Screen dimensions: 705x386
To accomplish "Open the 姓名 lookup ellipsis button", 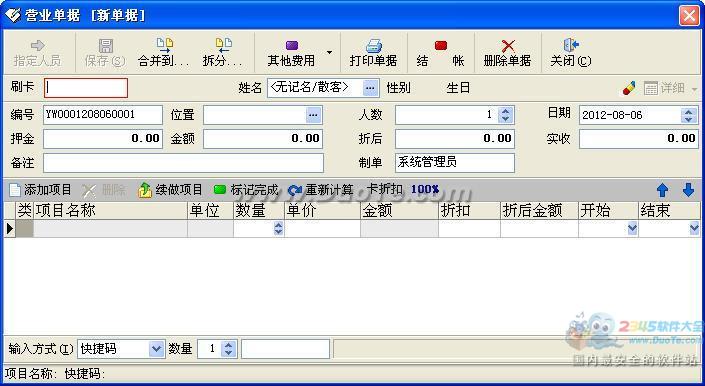I will click(370, 88).
